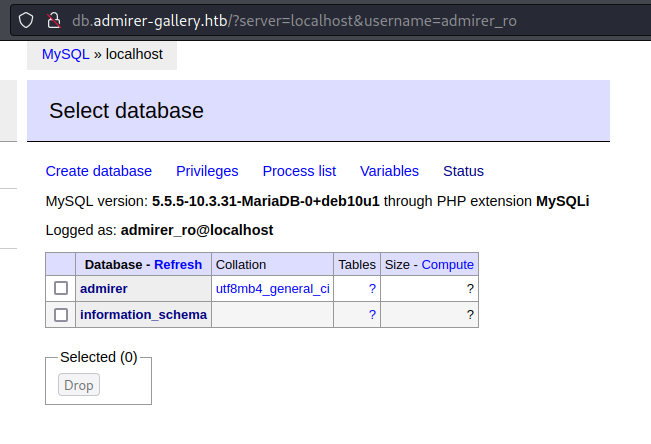Click the utf8mb4_general_ci collation link
This screenshot has height=444, width=651.
coord(272,289)
